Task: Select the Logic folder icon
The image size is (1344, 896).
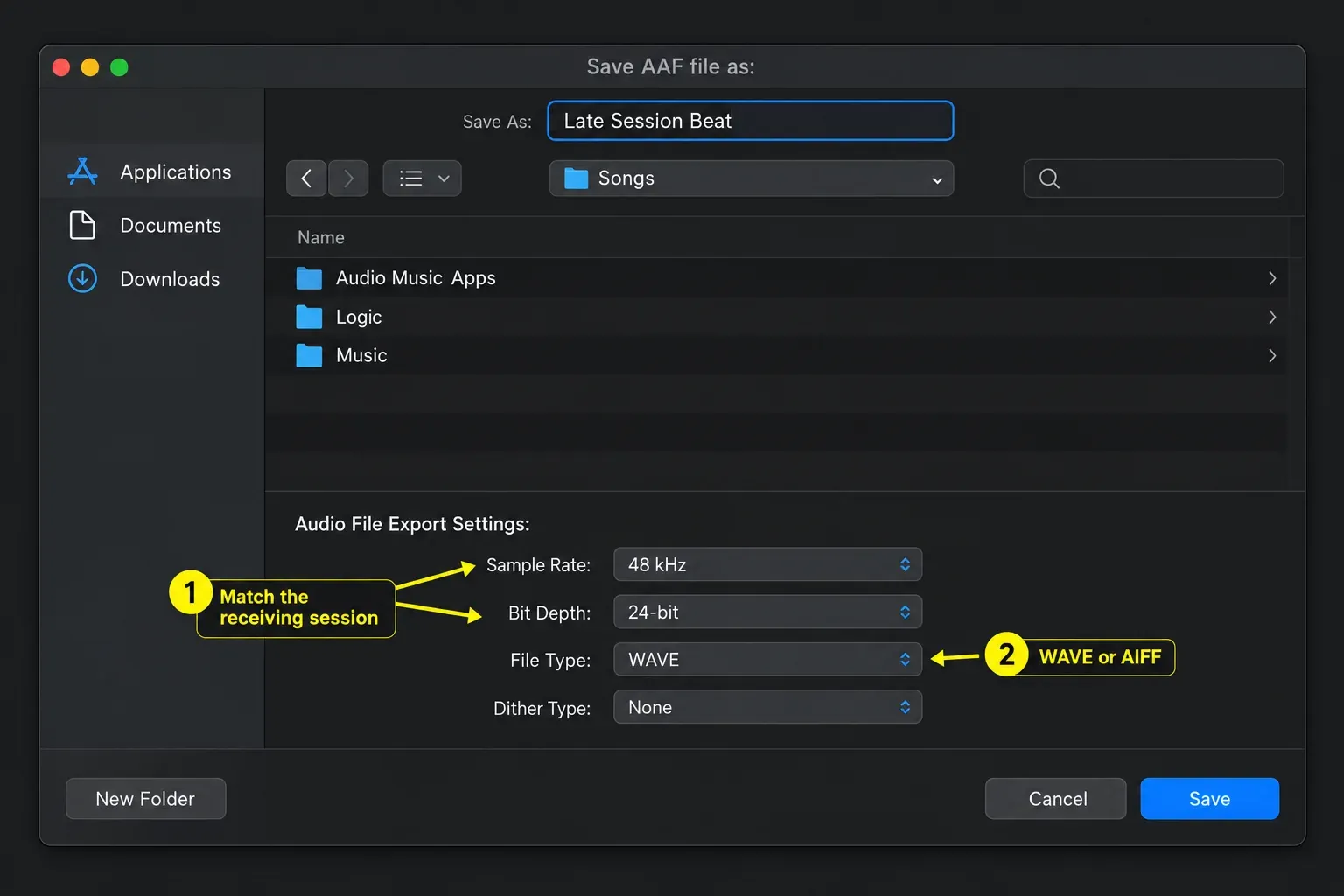Action: (x=309, y=317)
